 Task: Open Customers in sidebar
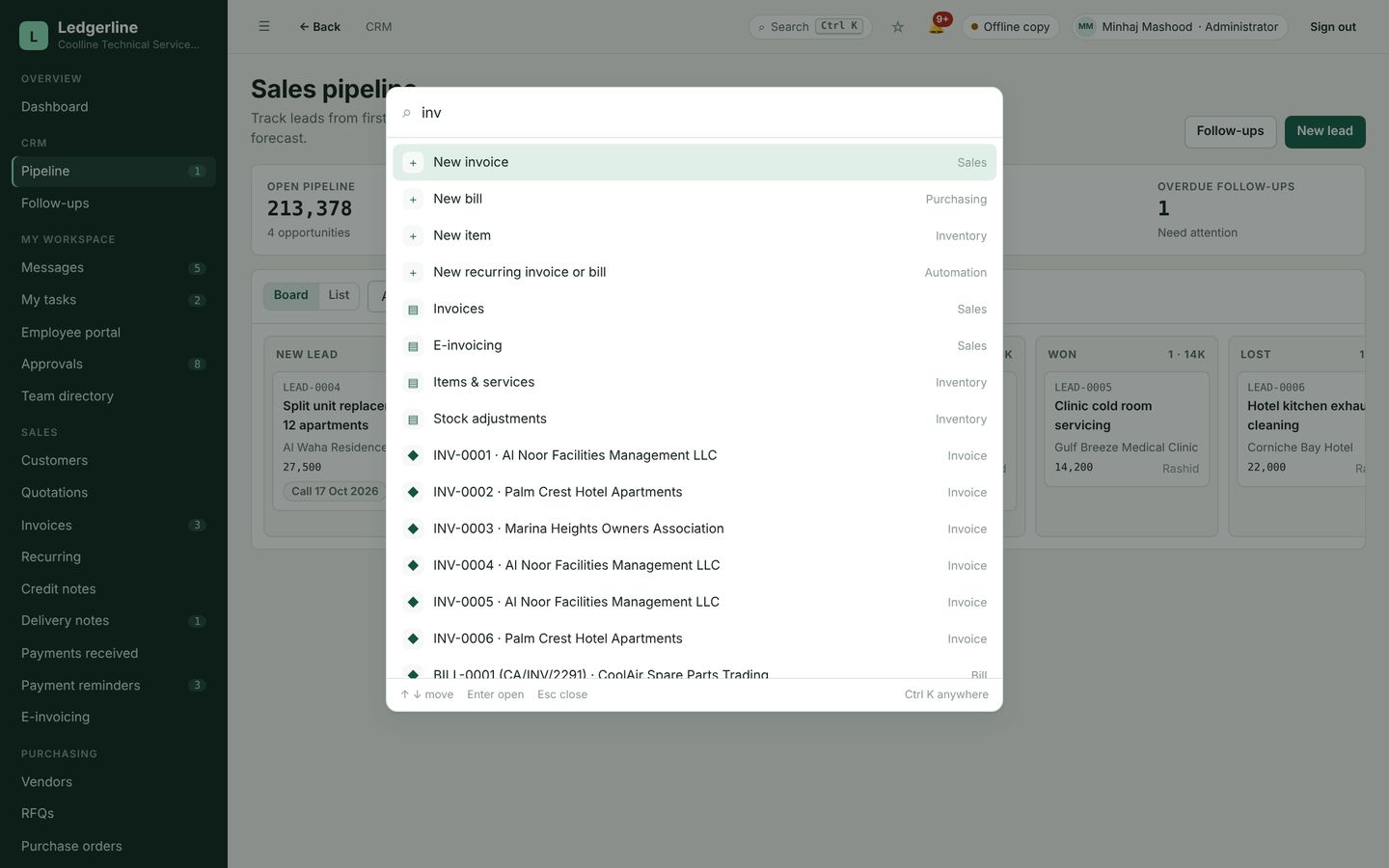point(114,461)
